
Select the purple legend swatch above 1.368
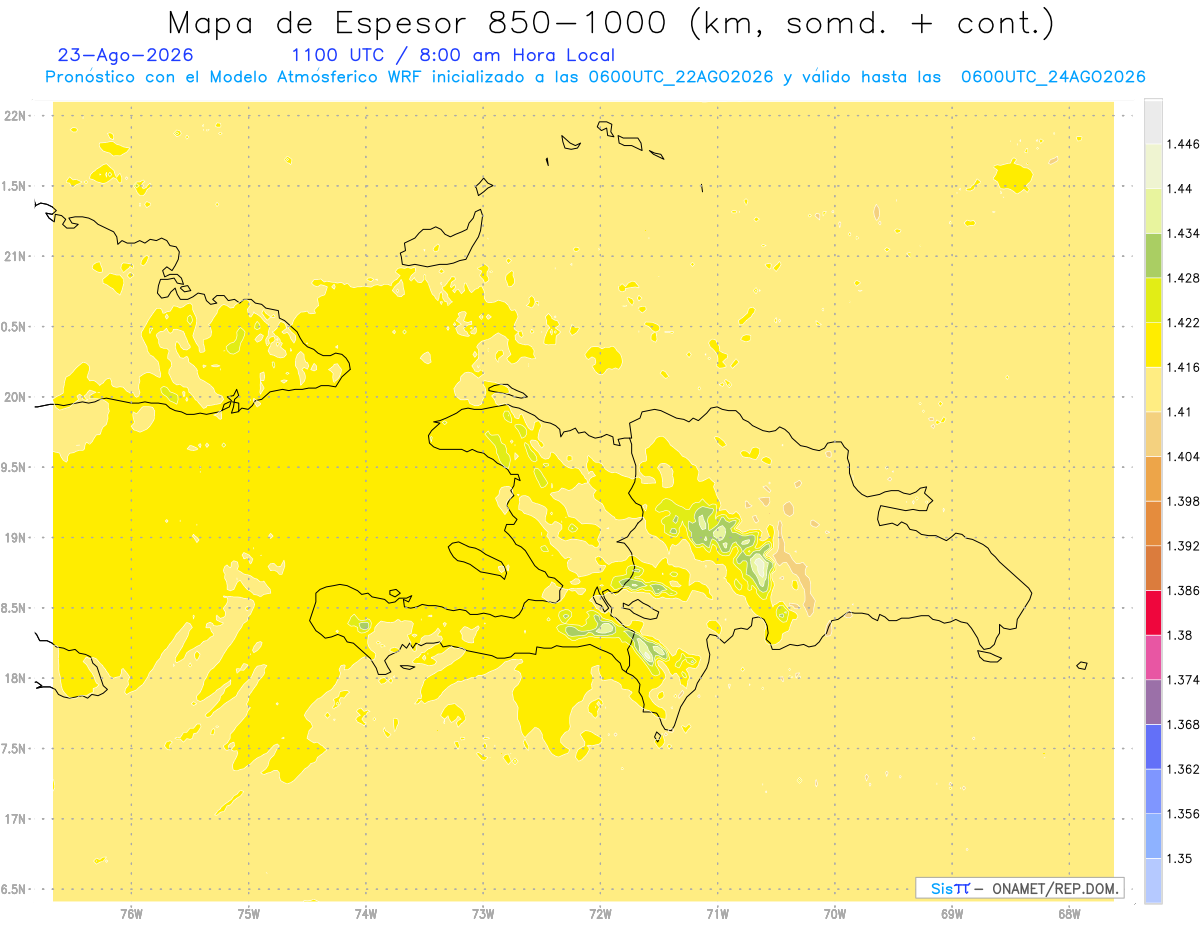pyautogui.click(x=1153, y=702)
